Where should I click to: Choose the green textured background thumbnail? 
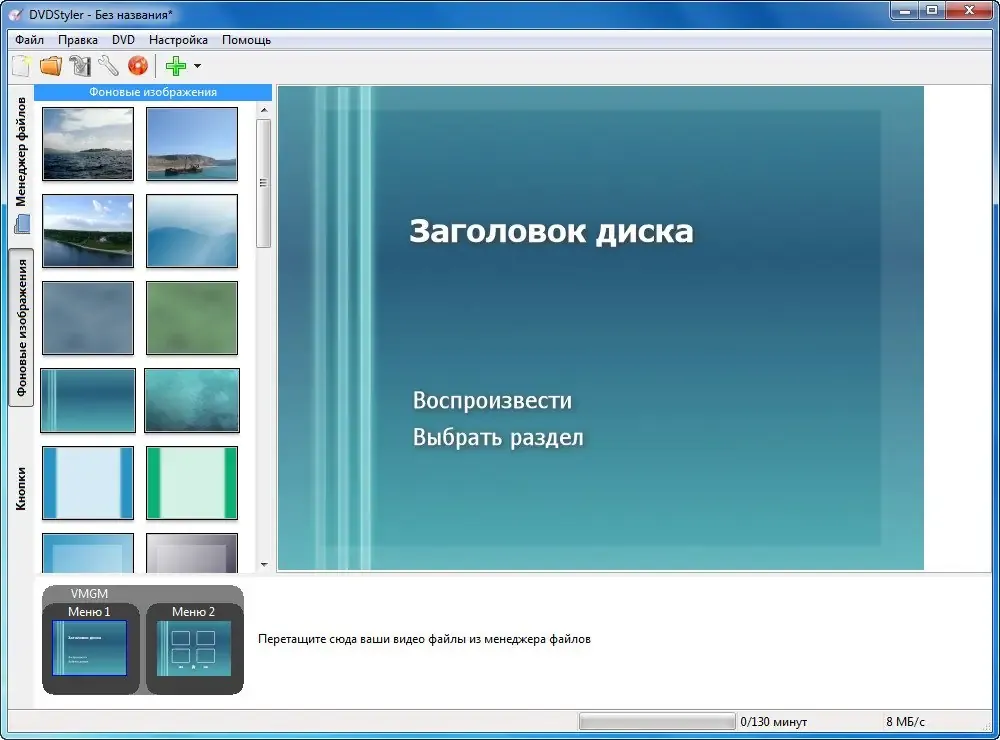coord(192,318)
